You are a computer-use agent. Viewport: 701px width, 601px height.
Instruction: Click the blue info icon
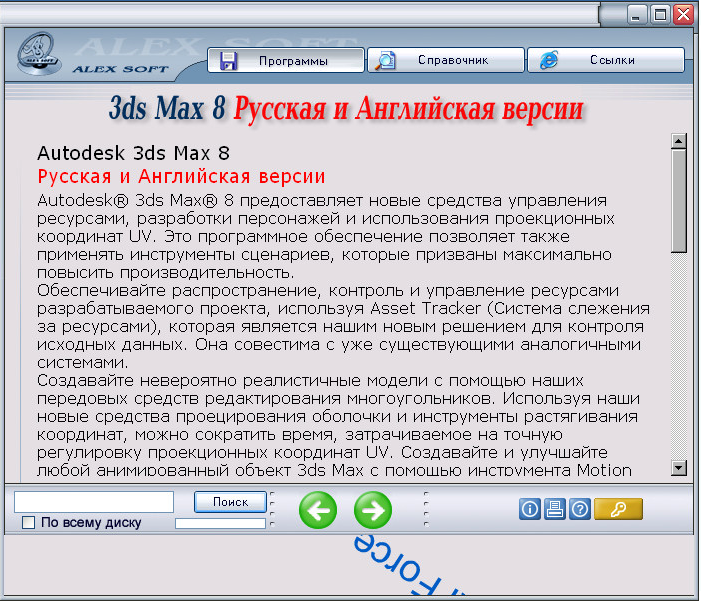(530, 510)
